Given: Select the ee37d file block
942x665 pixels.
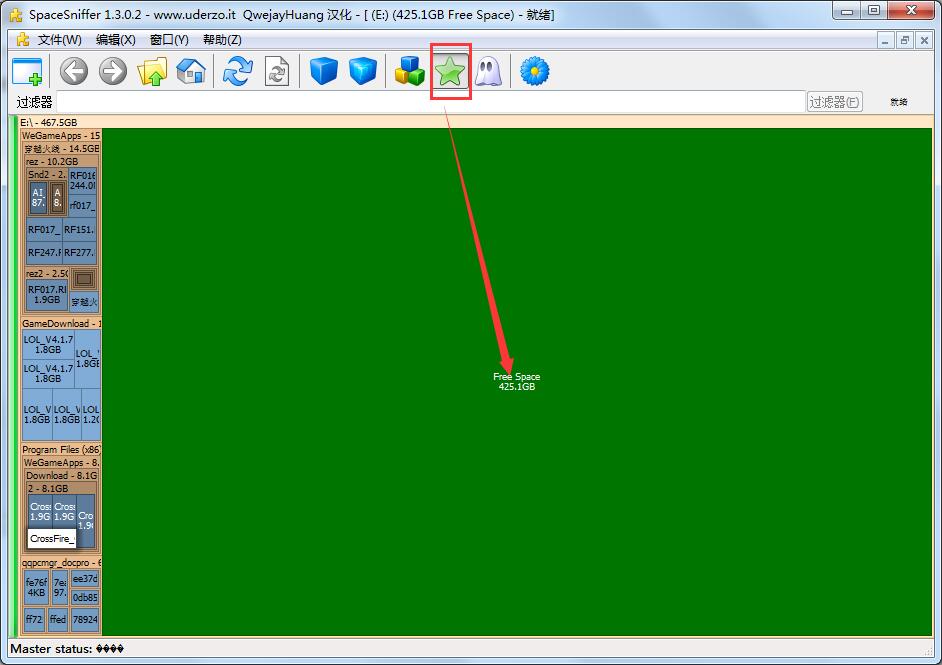Looking at the screenshot, I should click(x=85, y=578).
